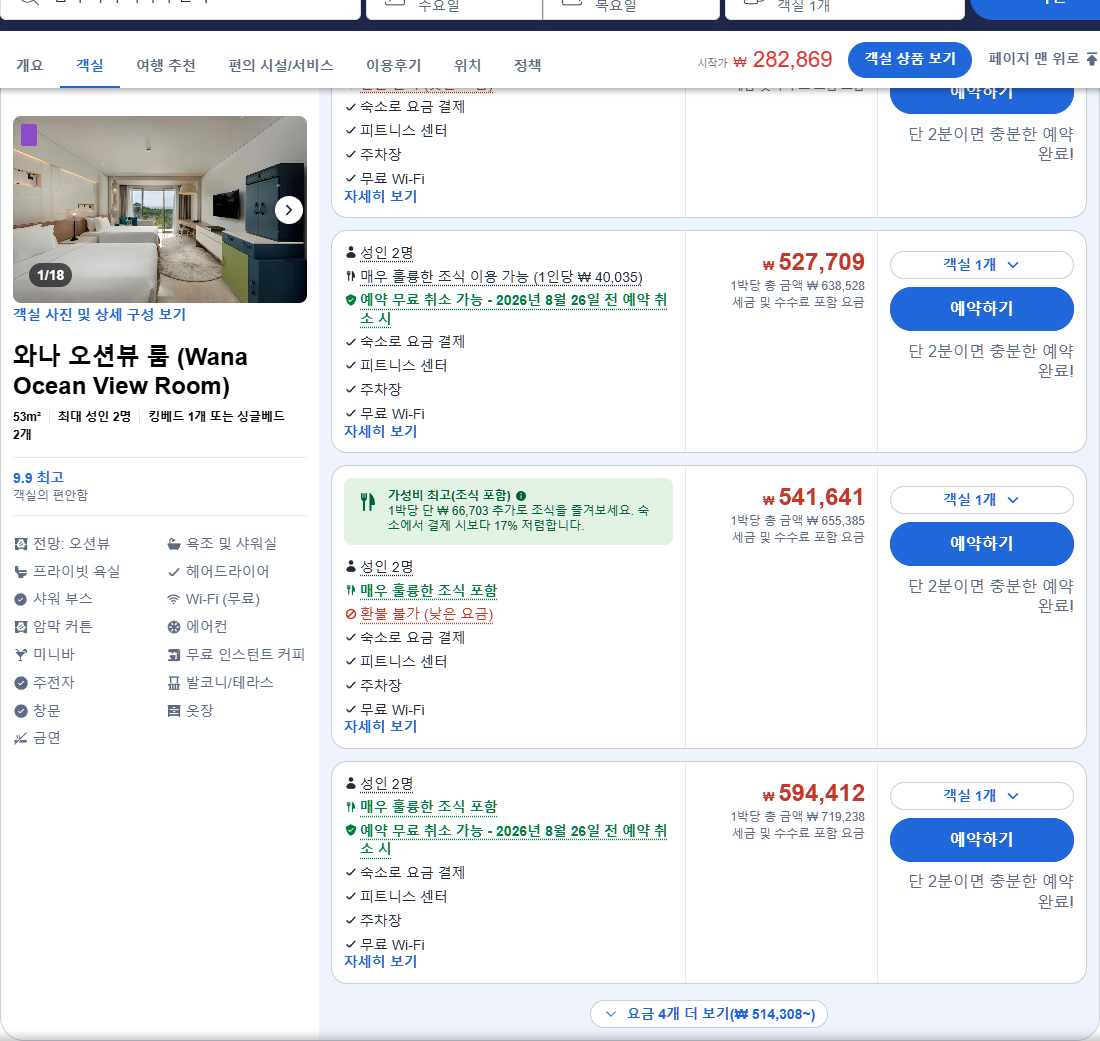Viewport: 1100px width, 1041px height.
Task: Click the back-to-top arrow icon
Action: pos(1092,59)
